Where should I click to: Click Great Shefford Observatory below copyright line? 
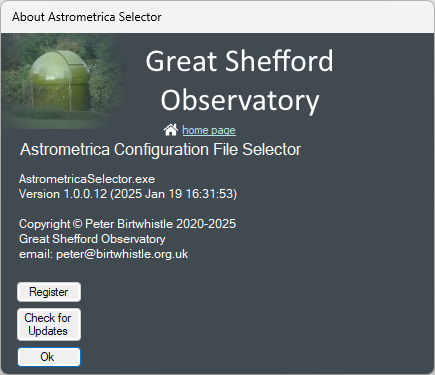pos(92,239)
